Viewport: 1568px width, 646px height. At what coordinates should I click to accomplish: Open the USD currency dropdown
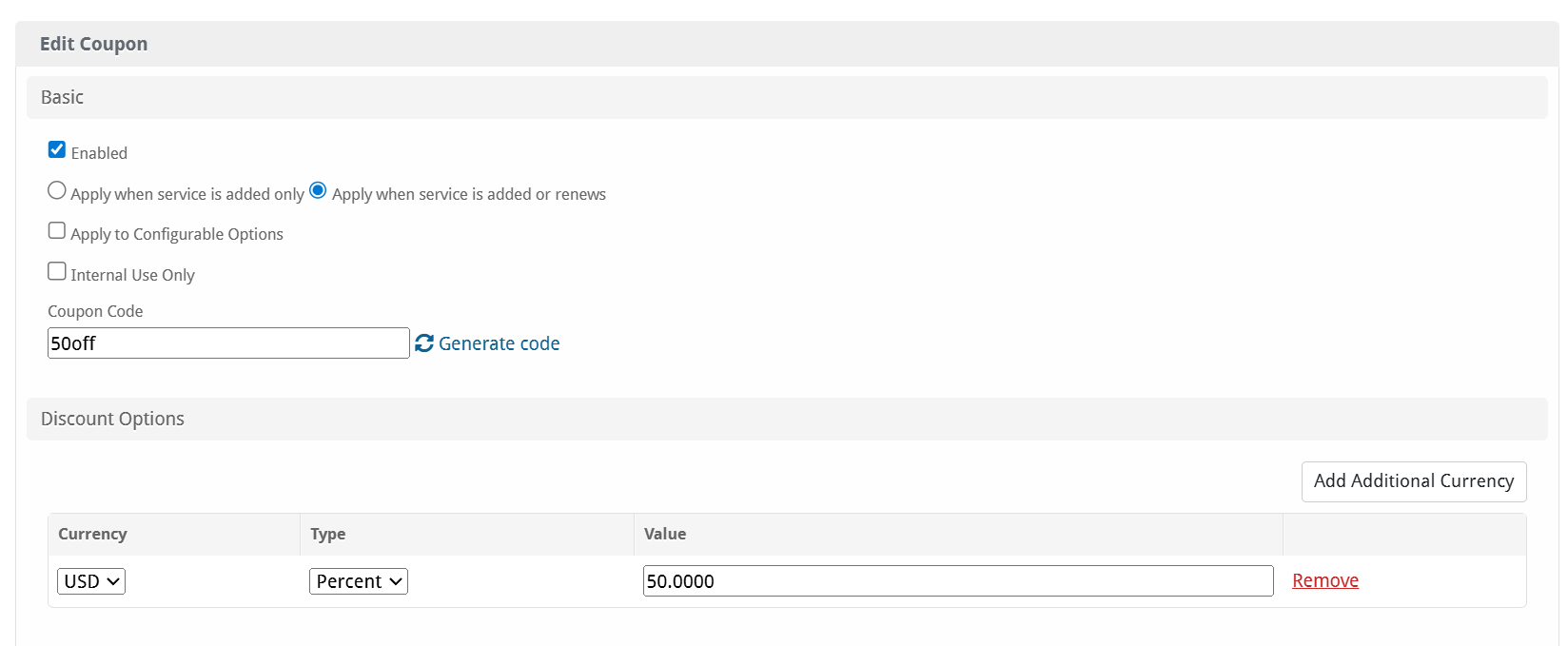[x=91, y=581]
